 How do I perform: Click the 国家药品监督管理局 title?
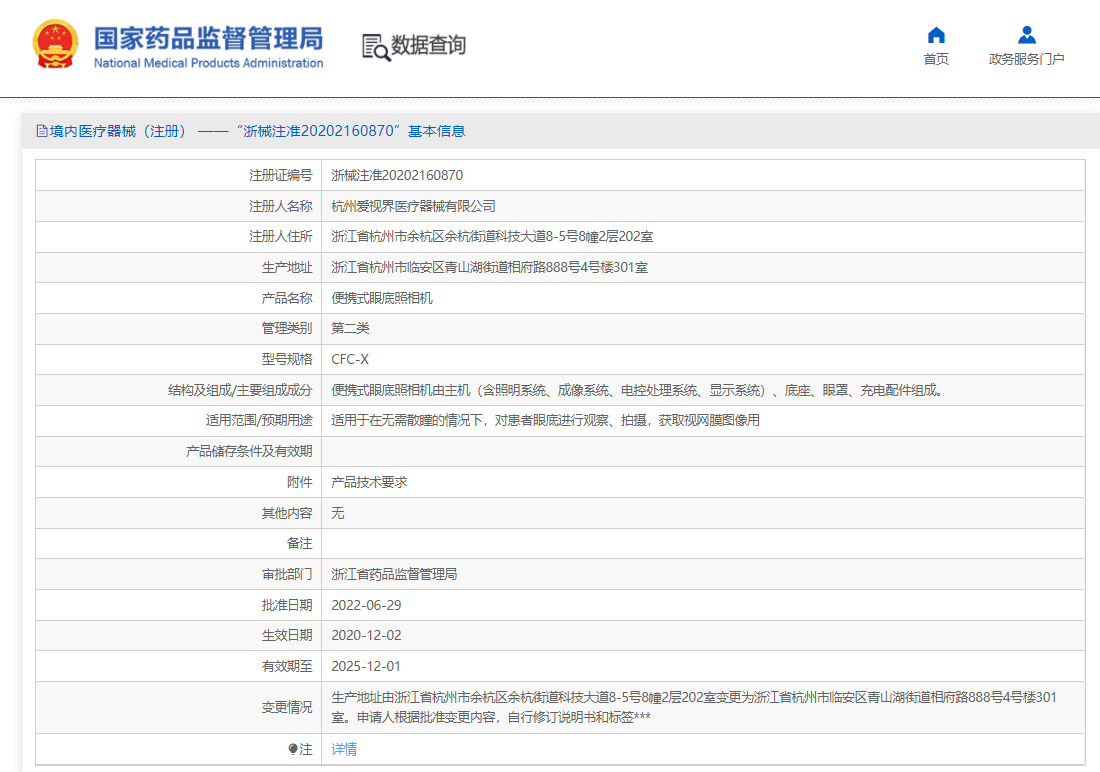pyautogui.click(x=208, y=39)
